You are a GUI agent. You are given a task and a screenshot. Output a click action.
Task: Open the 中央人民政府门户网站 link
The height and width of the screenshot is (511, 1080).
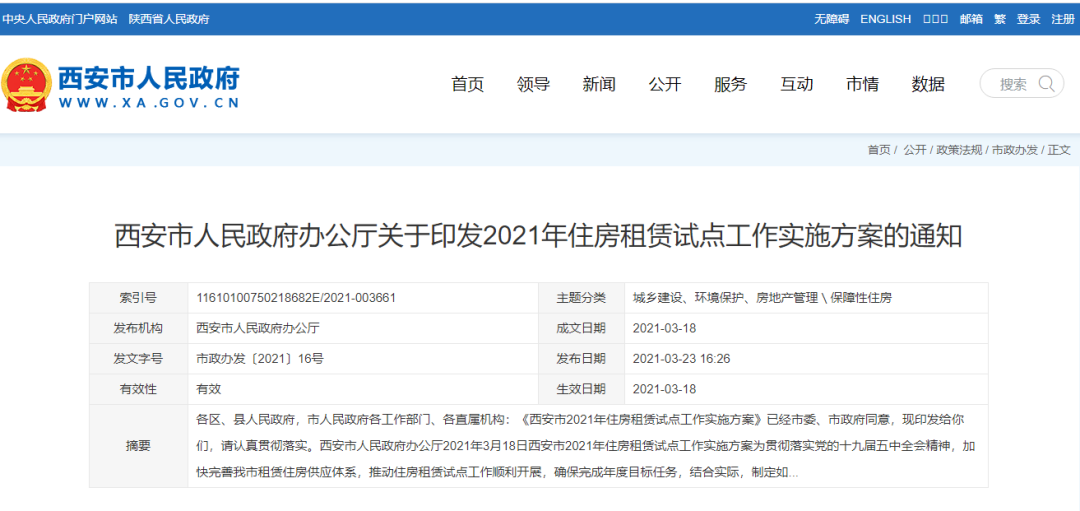click(x=60, y=19)
